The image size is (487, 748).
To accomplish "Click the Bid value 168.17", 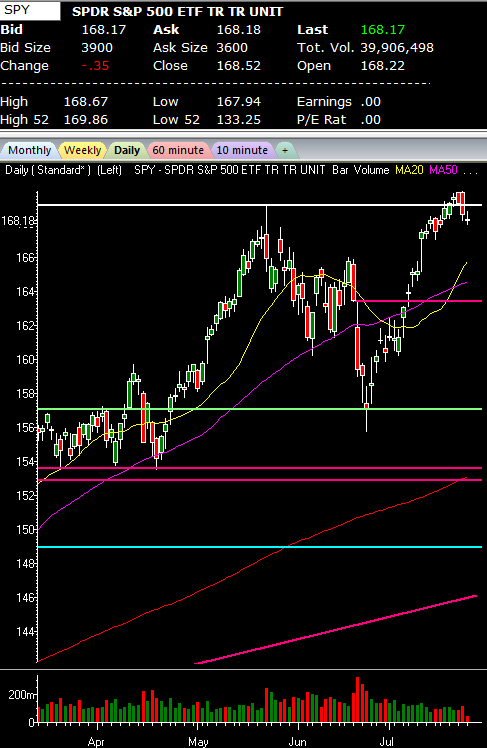I will tap(104, 30).
